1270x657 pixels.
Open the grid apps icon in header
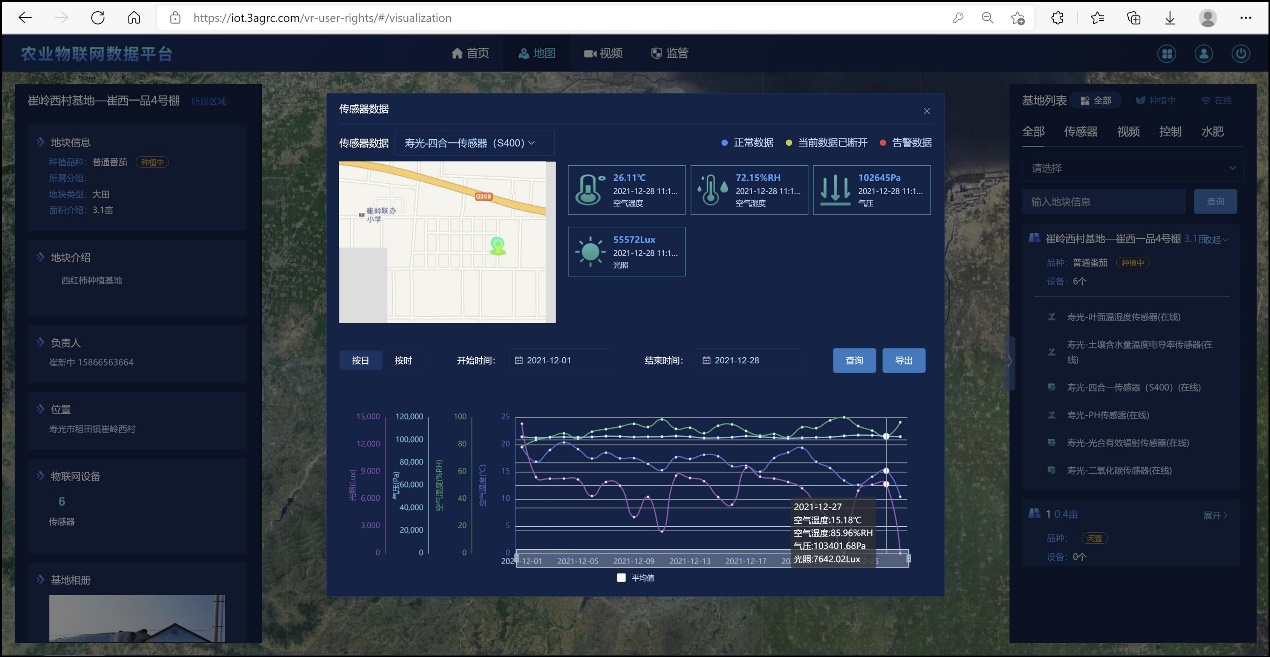pos(1166,54)
